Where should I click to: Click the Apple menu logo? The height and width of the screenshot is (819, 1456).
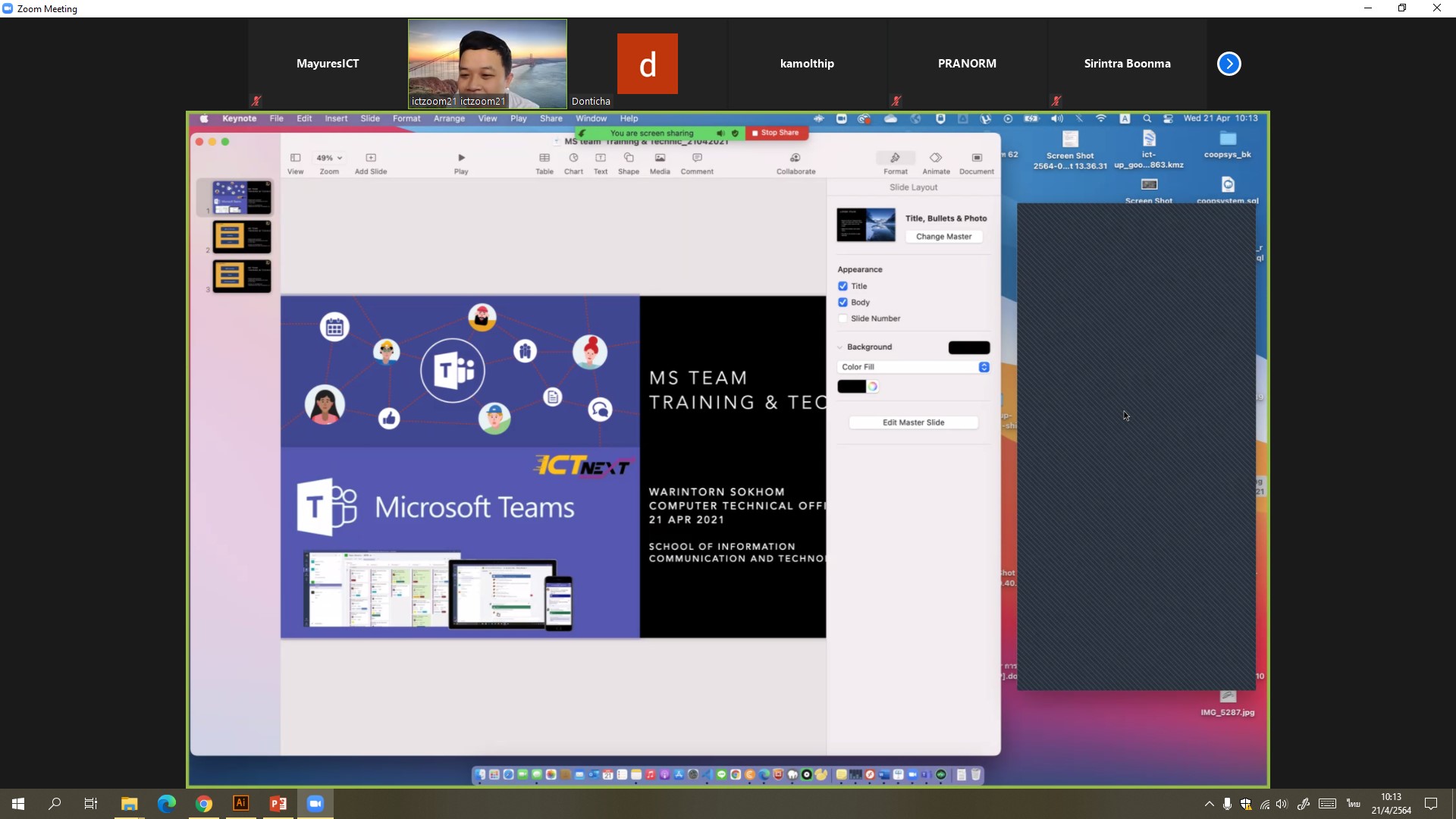(x=204, y=118)
